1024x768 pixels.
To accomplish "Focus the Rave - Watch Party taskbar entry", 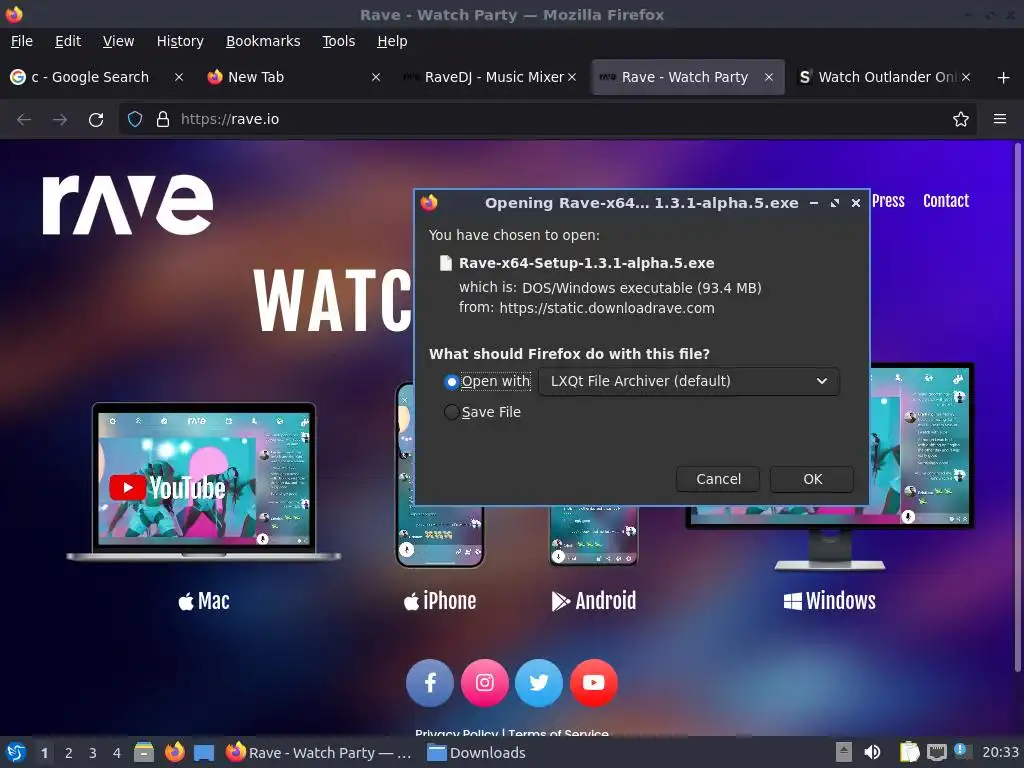I will pos(320,753).
